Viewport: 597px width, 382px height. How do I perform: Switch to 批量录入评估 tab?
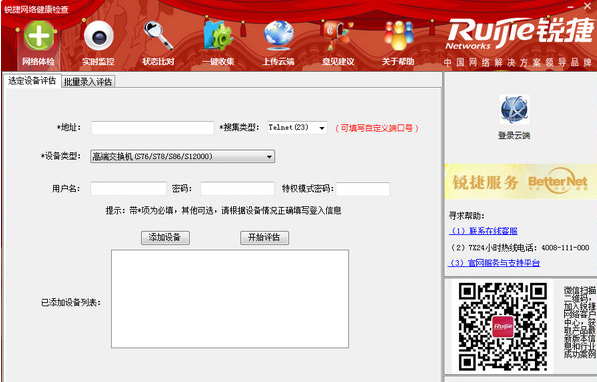(88, 82)
